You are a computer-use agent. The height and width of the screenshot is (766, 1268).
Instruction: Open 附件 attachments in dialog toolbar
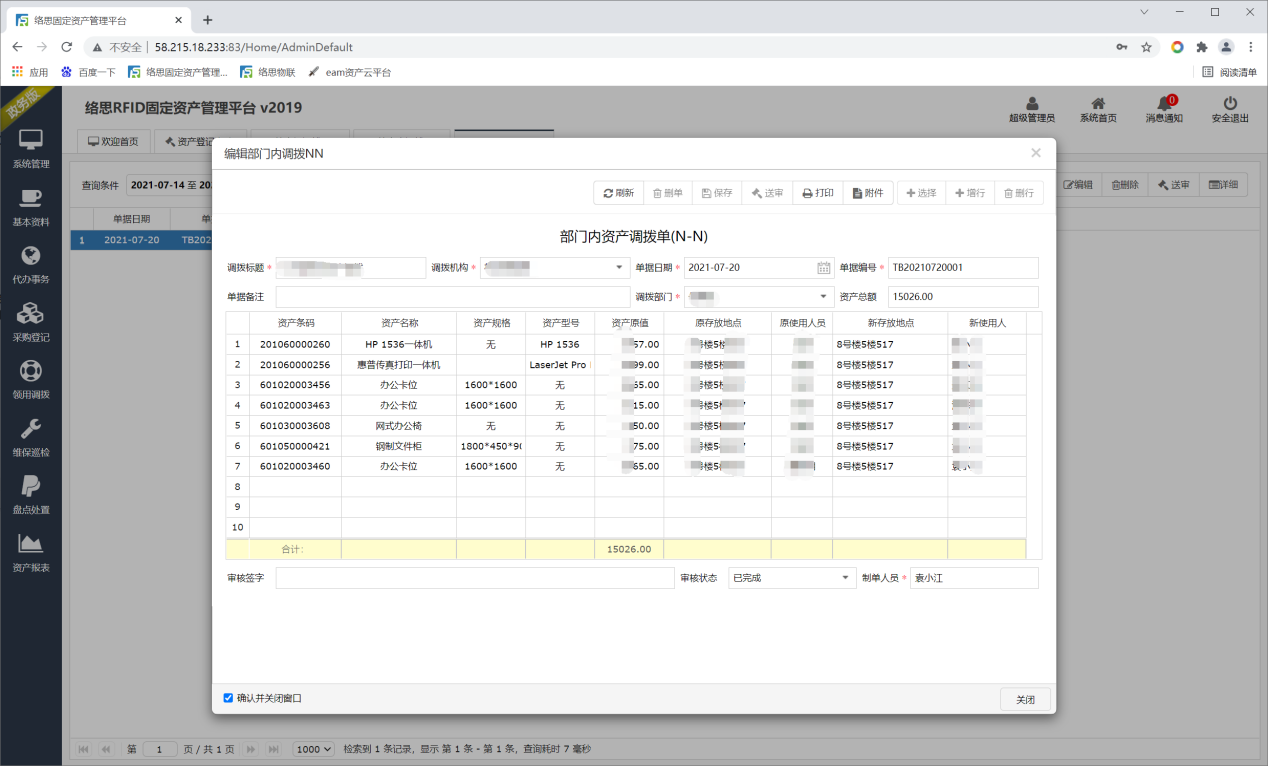(x=867, y=193)
